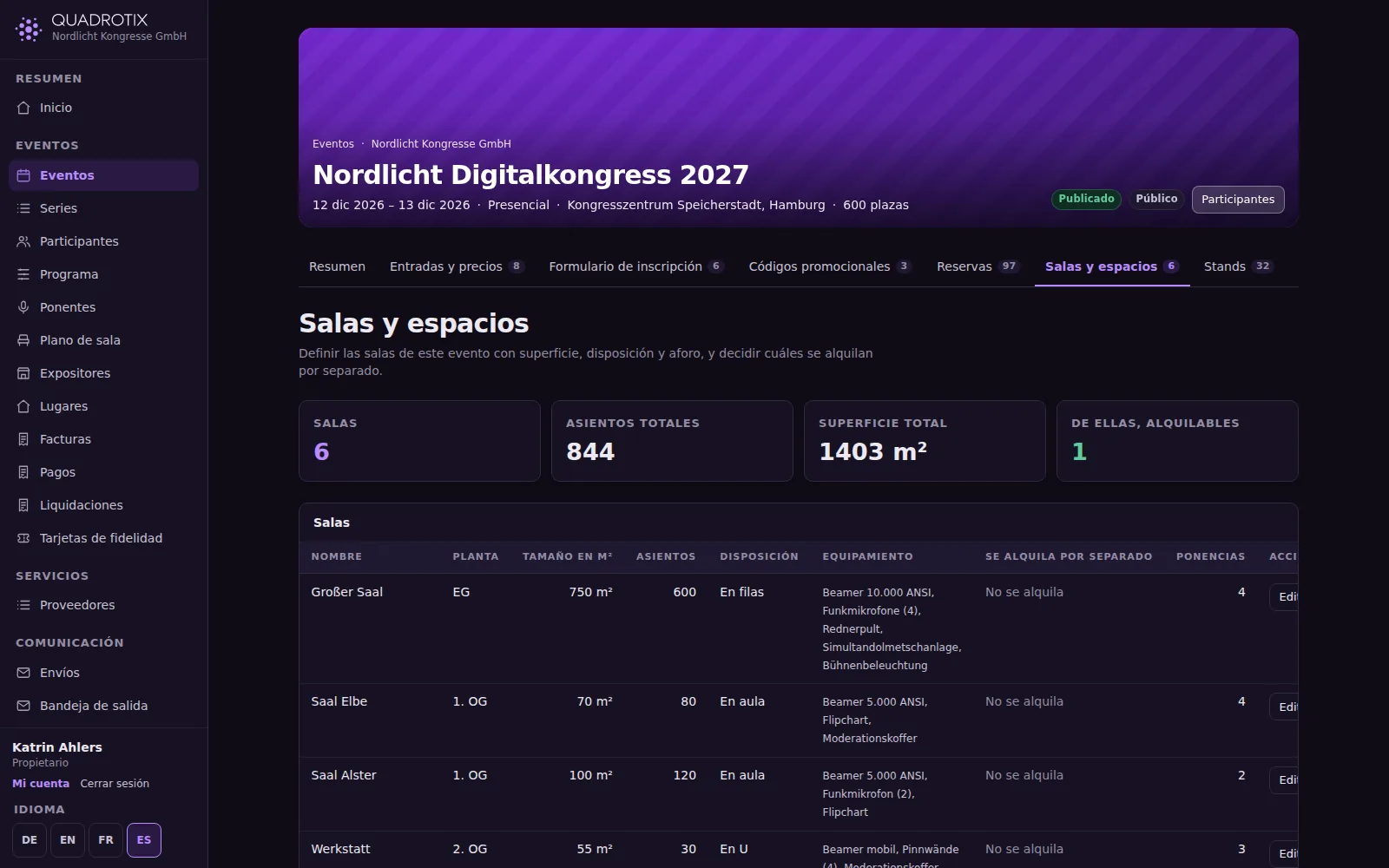Click the Público visibility badge

click(x=1156, y=199)
